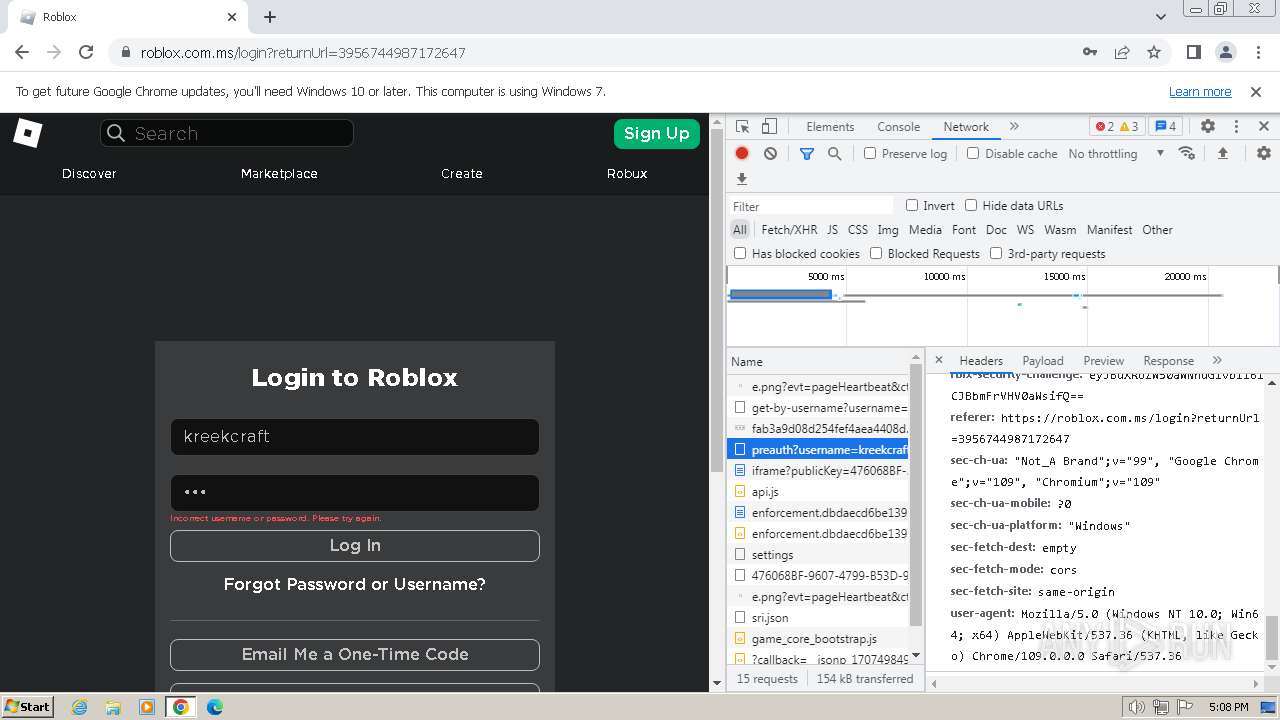Switch to the Console tab

click(898, 127)
